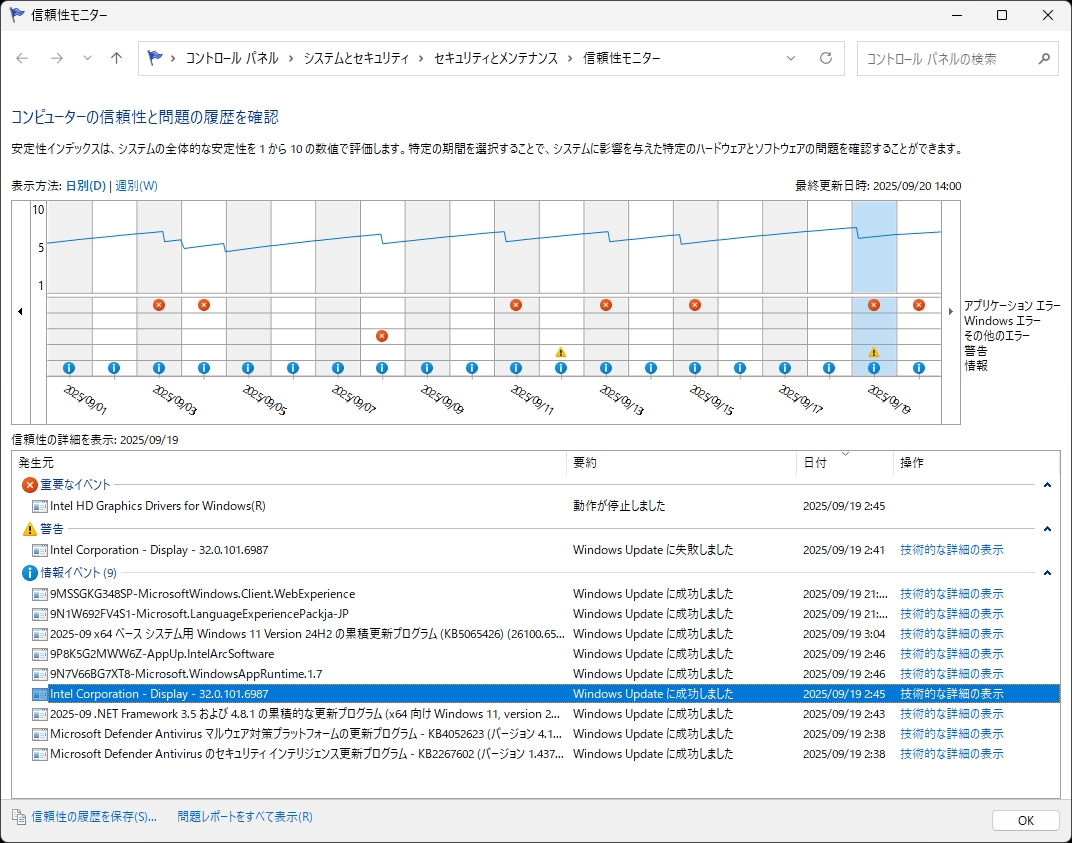
Task: Expand the chevron after システムとセキュリティ breadcrumb
Action: click(421, 59)
